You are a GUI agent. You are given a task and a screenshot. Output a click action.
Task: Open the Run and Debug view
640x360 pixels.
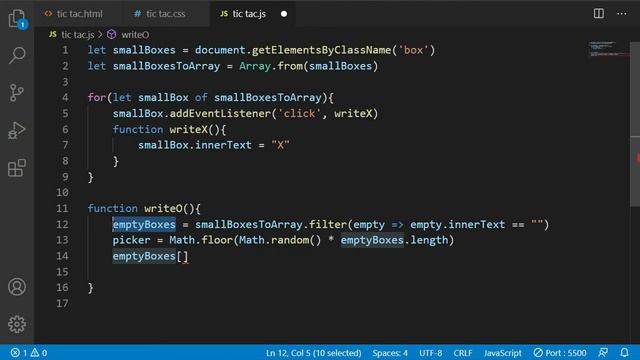[x=17, y=130]
